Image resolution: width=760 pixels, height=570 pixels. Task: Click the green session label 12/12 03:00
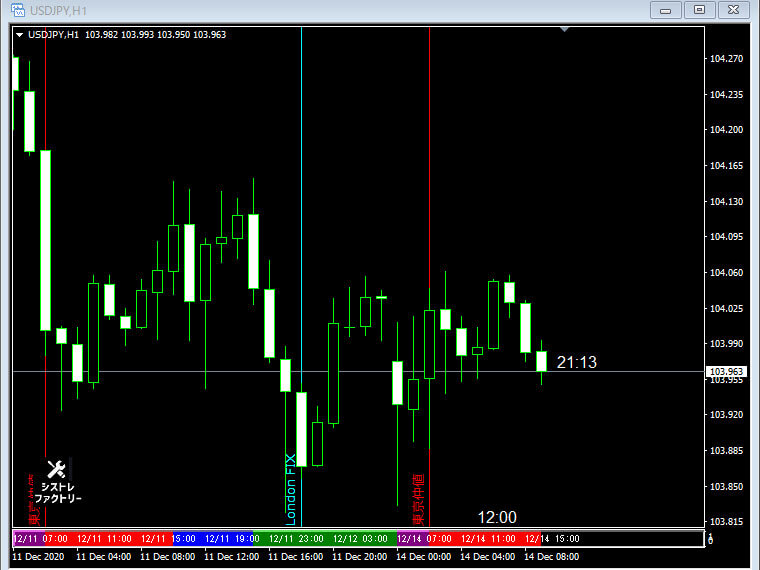point(360,538)
